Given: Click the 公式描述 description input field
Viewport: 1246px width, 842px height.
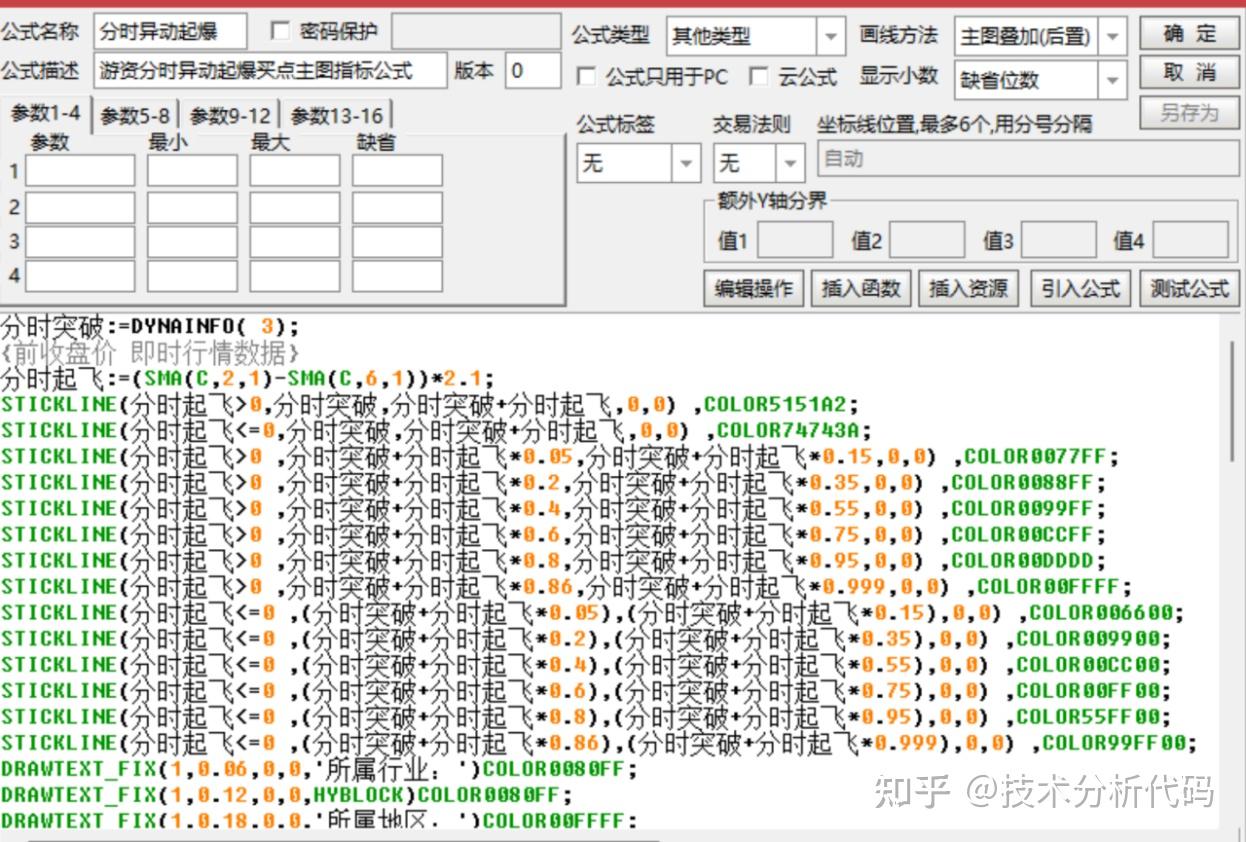Looking at the screenshot, I should point(271,71).
